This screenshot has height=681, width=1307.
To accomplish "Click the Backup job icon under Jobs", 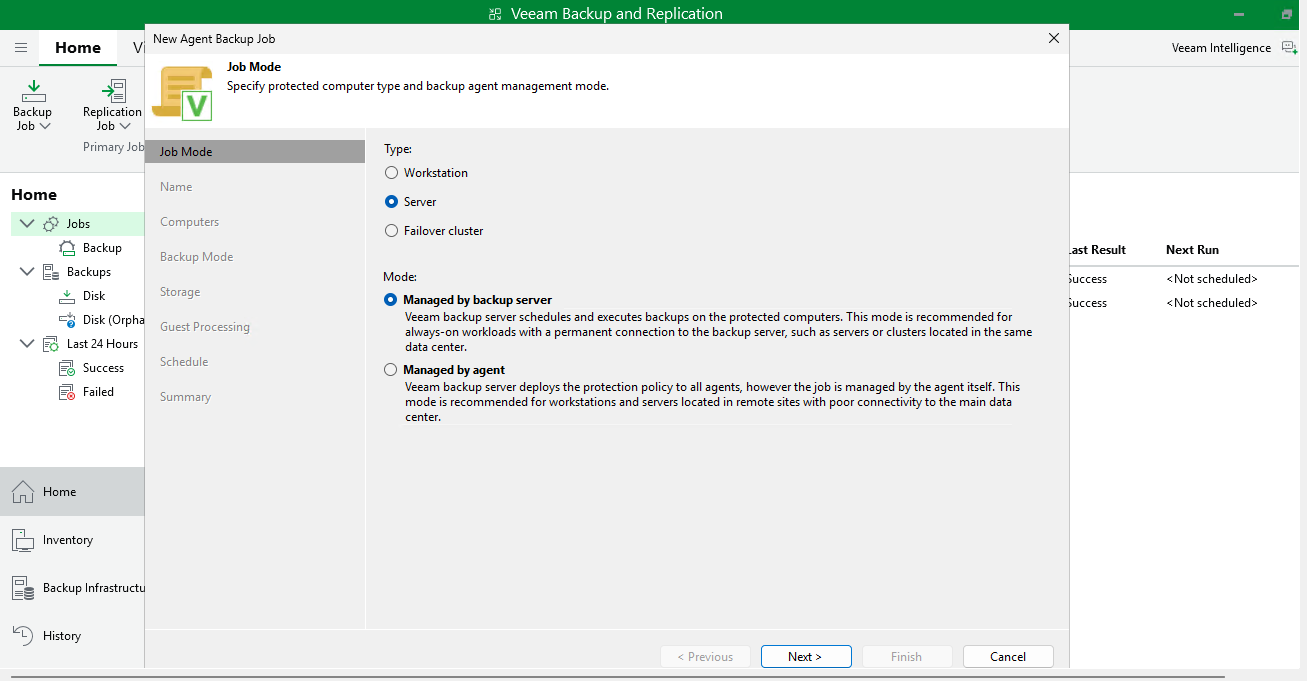I will [x=67, y=248].
